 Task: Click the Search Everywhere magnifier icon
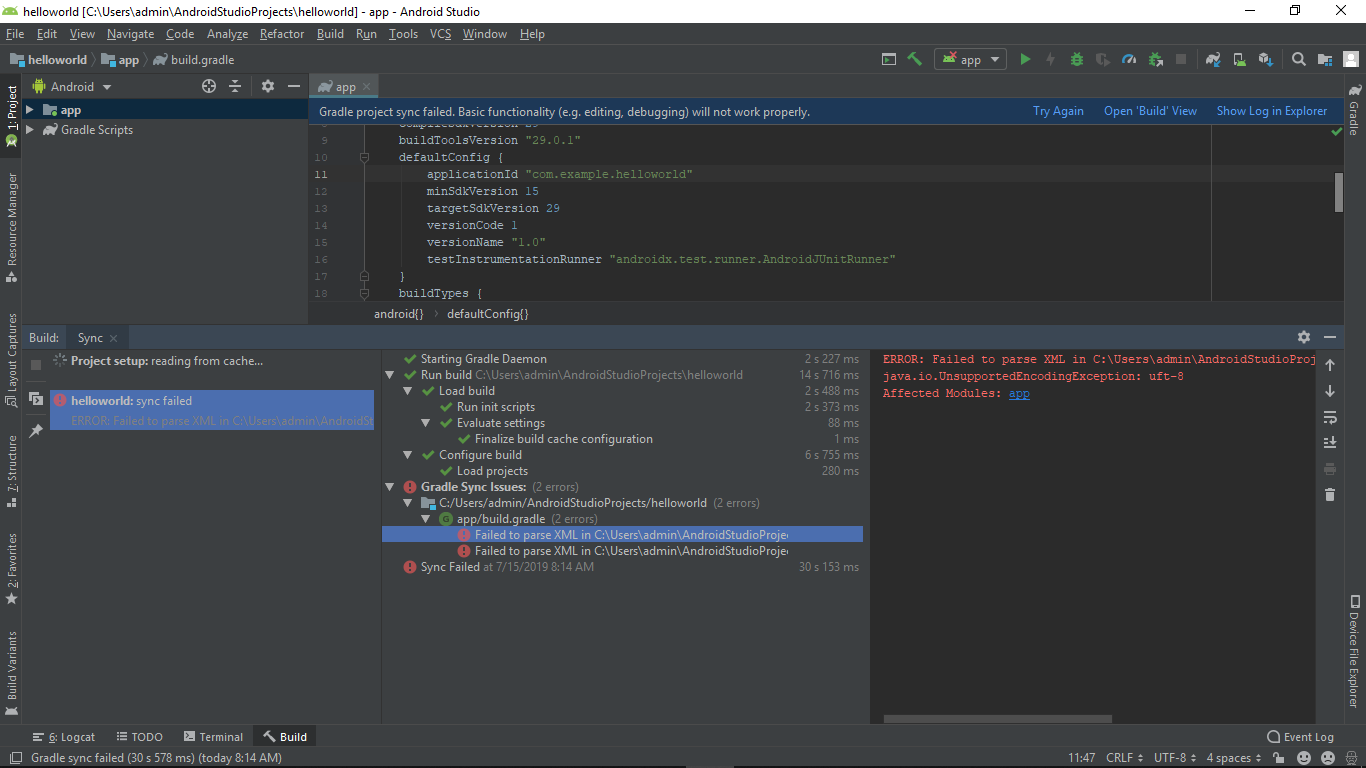(x=1299, y=59)
